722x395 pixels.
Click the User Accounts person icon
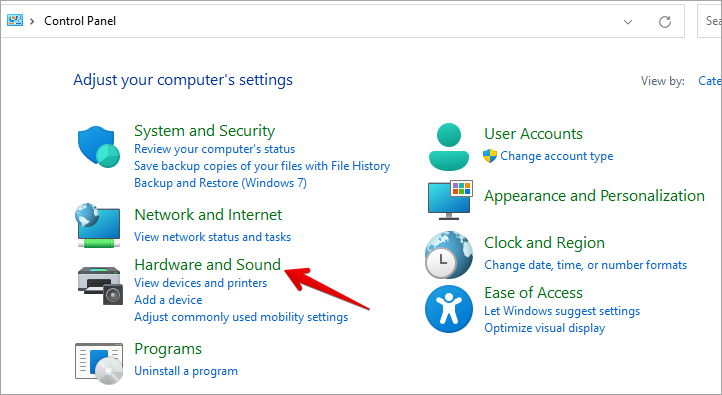448,147
